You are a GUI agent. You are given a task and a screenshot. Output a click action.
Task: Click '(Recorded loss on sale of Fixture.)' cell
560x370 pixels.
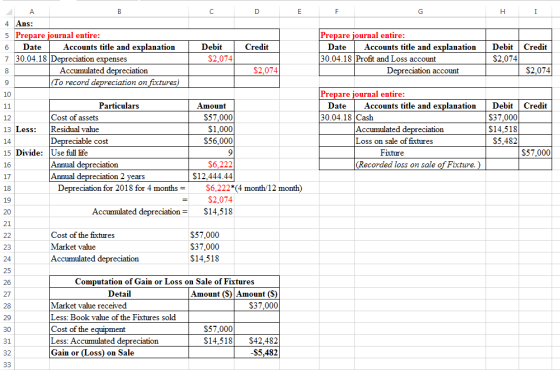(x=420, y=165)
